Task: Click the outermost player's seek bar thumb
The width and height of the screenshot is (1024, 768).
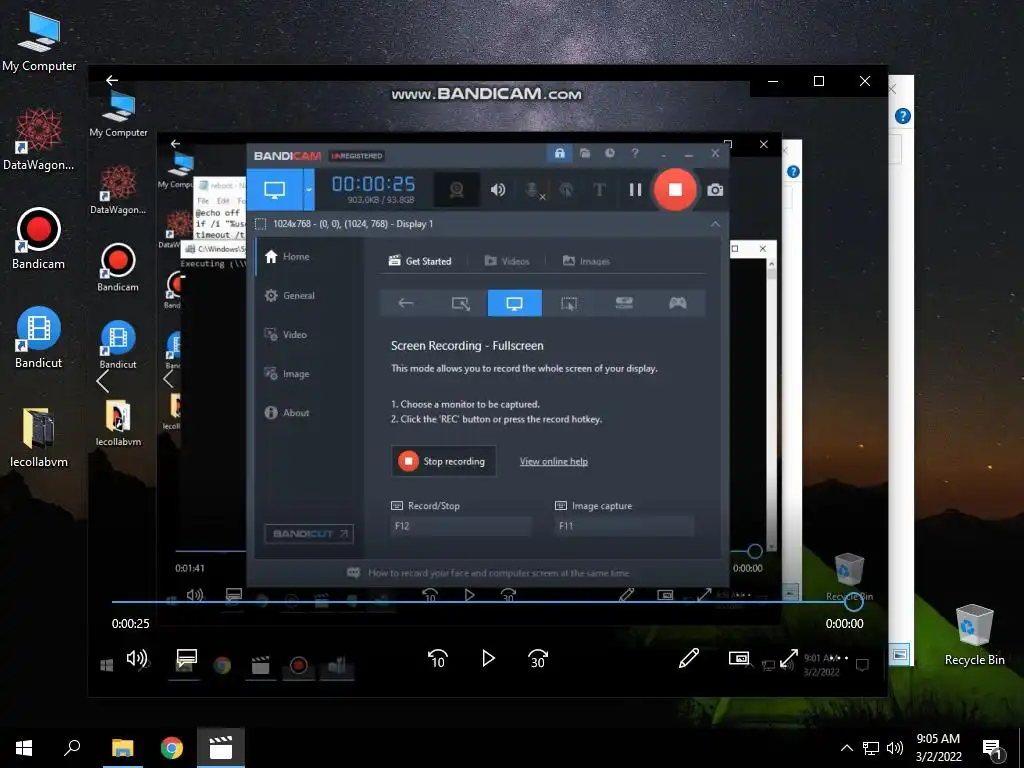Action: [x=854, y=601]
